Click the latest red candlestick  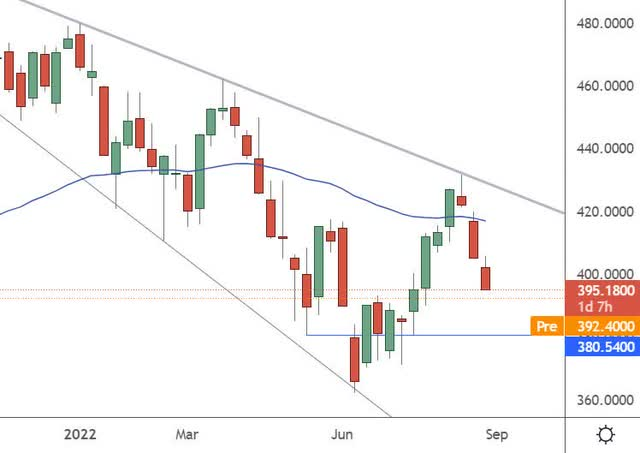coord(486,277)
